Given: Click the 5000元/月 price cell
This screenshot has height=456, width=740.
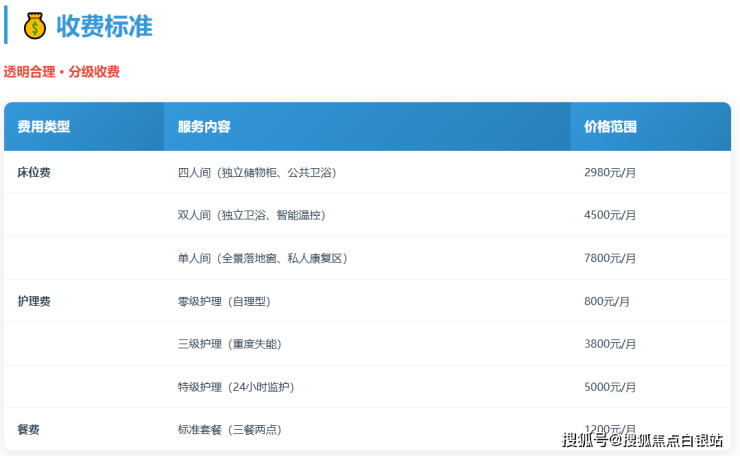Looking at the screenshot, I should pos(610,387).
